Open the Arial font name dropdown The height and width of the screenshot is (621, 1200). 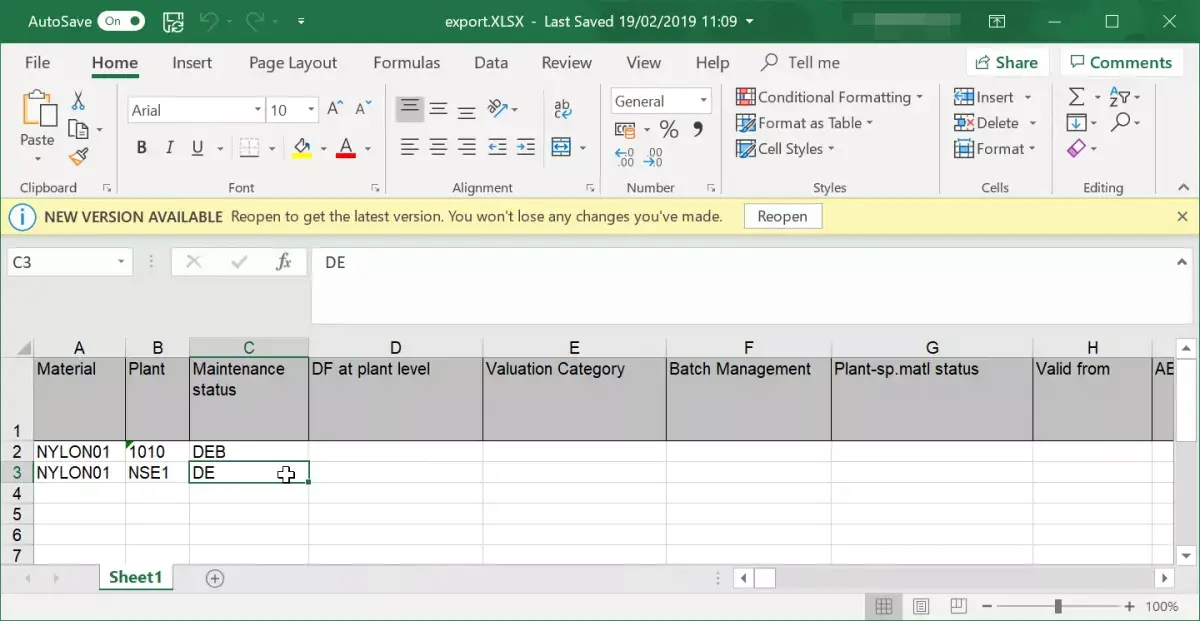point(257,110)
